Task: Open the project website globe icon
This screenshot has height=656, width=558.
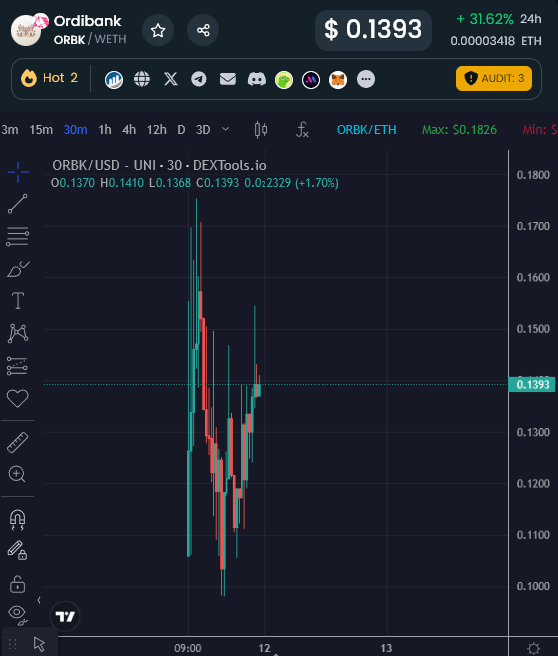Action: tap(142, 79)
